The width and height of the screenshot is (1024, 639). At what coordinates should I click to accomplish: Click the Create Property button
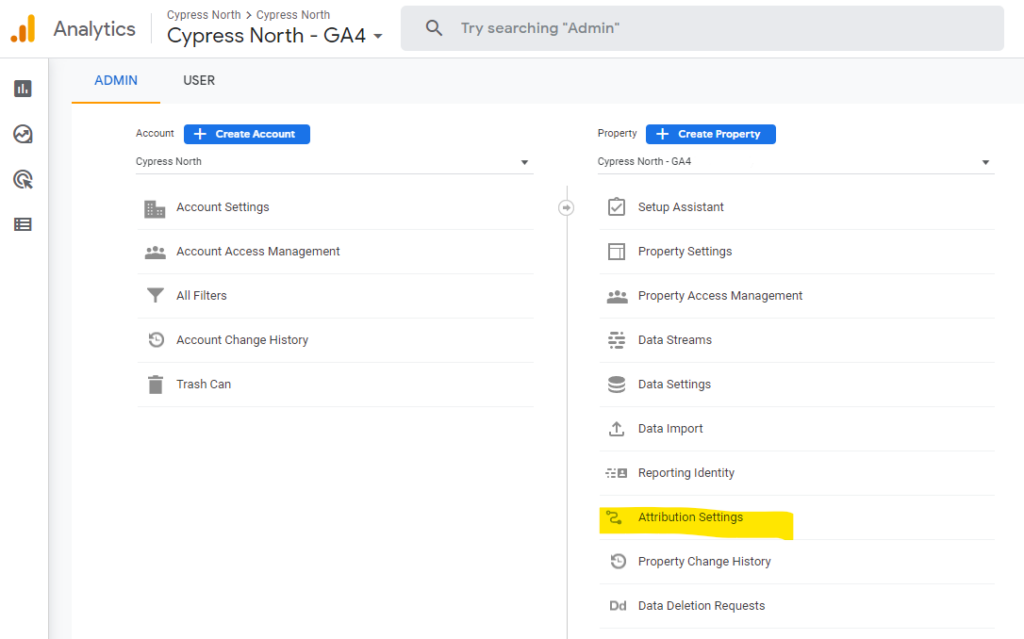pyautogui.click(x=711, y=134)
